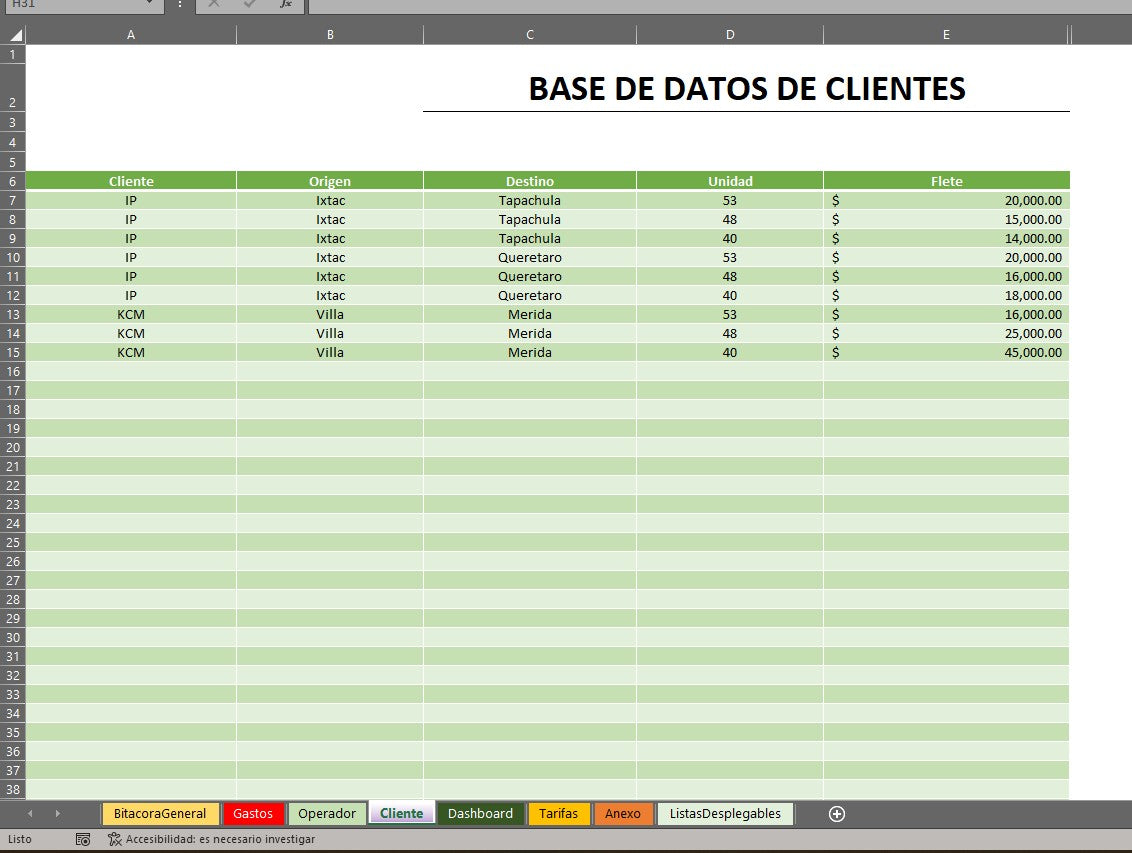Select the BASE DE DATOS DE CLIENTES title
This screenshot has width=1132, height=853.
click(x=746, y=89)
